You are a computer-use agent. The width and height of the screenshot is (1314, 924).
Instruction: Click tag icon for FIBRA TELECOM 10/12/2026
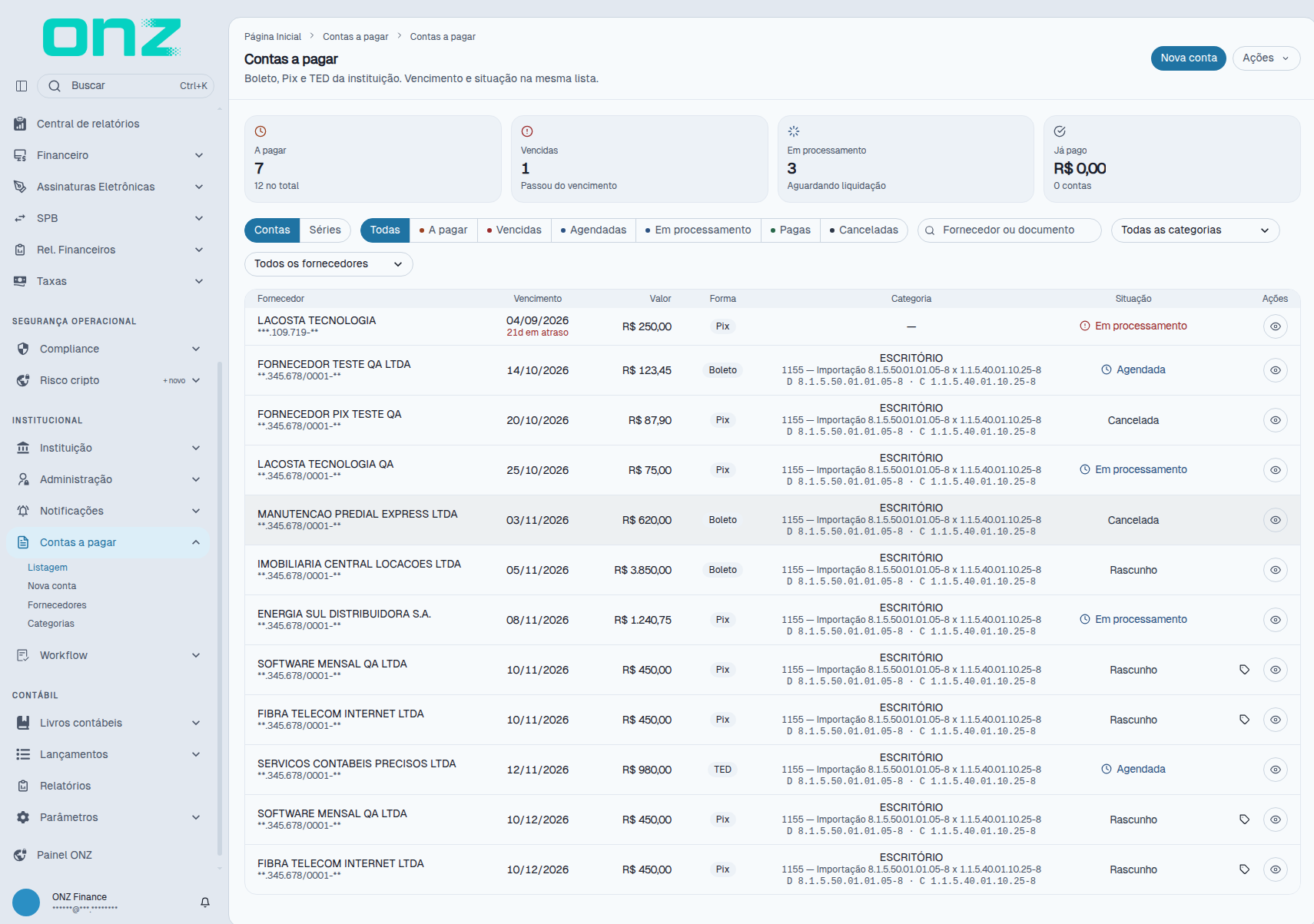coord(1244,869)
